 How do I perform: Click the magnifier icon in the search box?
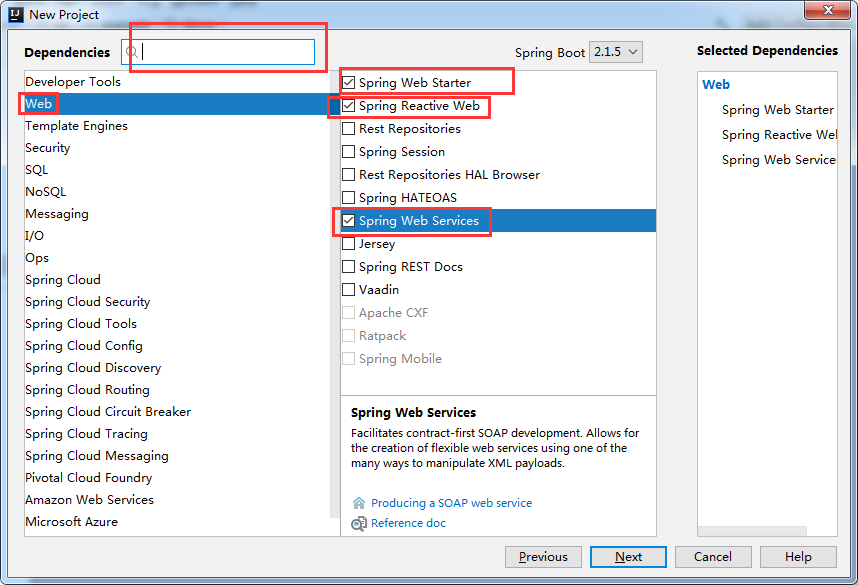[132, 52]
